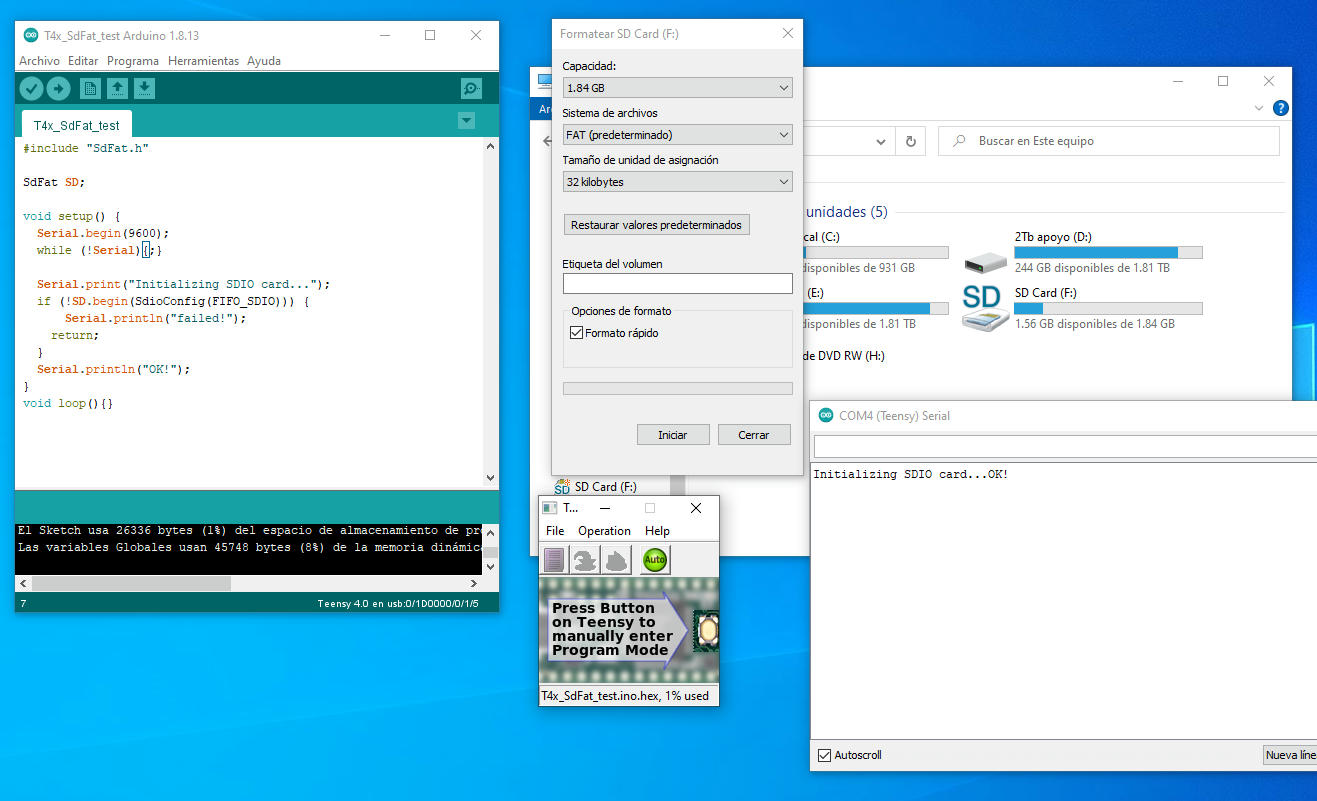This screenshot has width=1317, height=801.
Task: Click the 'SdFat SD;' code line
Action: 54,182
